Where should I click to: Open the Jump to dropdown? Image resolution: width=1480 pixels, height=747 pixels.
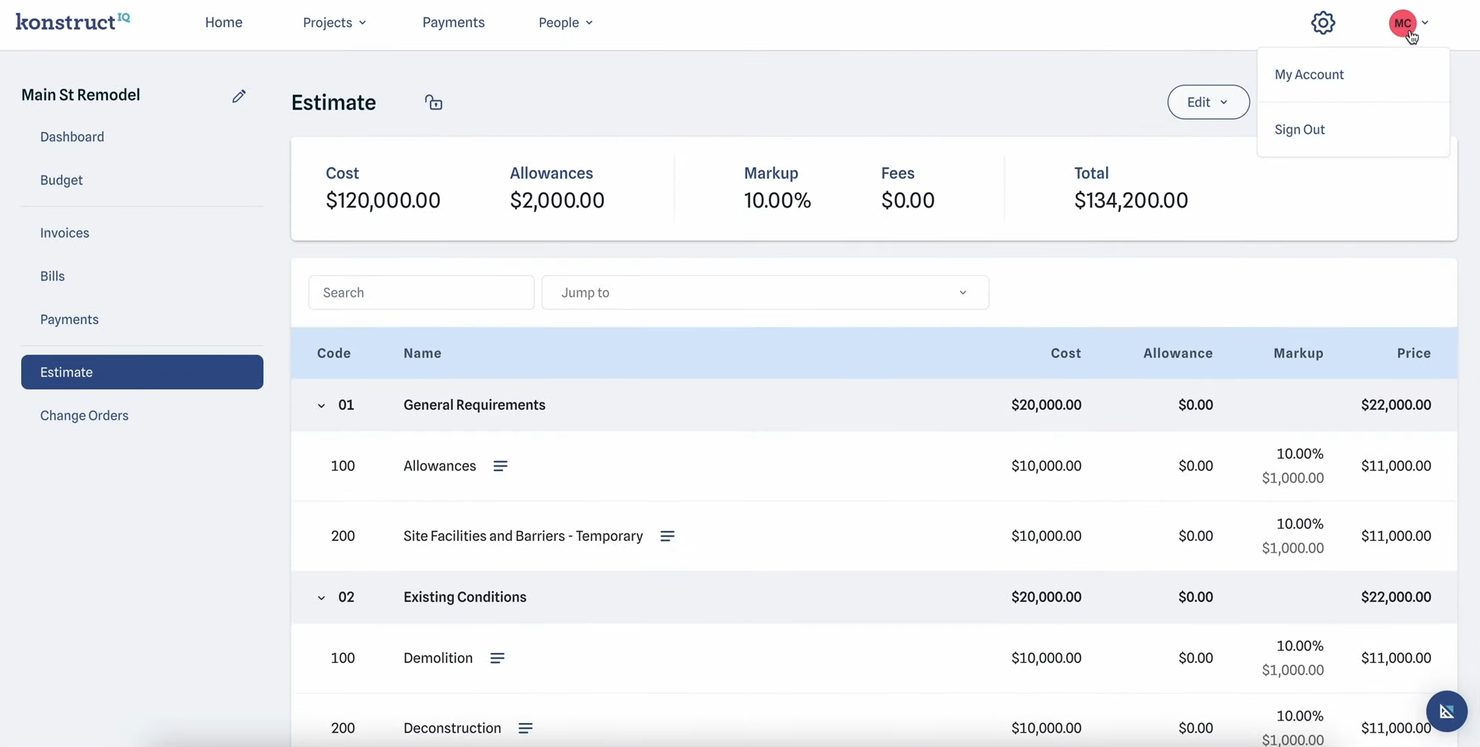pyautogui.click(x=765, y=292)
